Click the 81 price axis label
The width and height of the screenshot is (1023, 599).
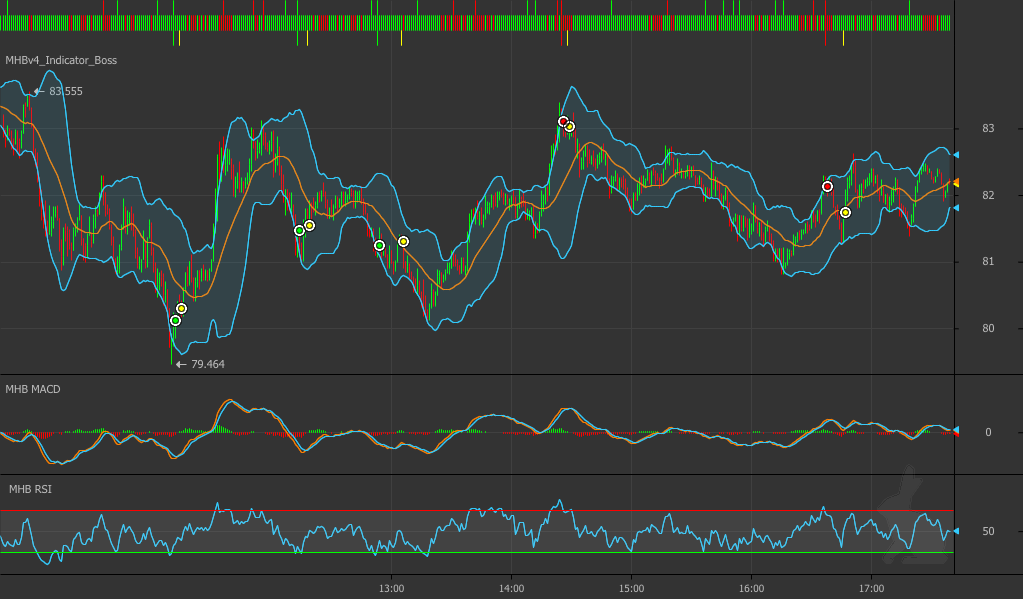(988, 262)
